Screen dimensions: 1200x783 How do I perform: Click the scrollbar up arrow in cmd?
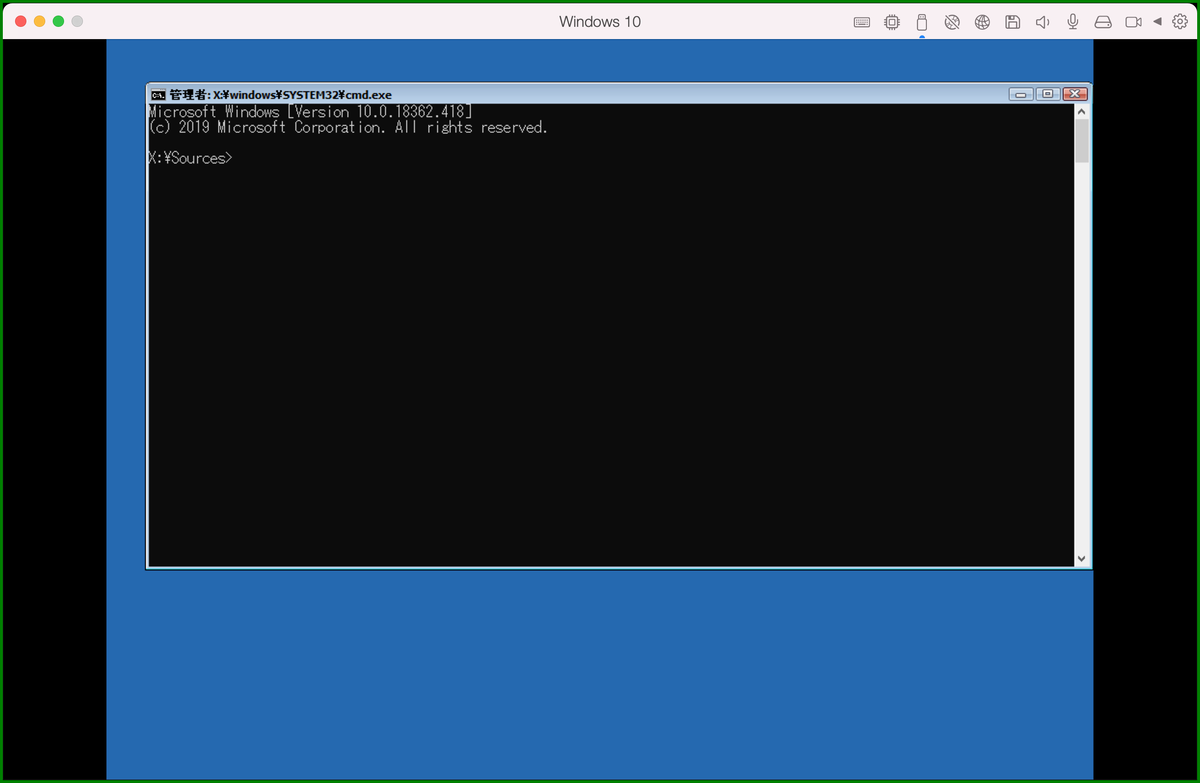pyautogui.click(x=1082, y=112)
